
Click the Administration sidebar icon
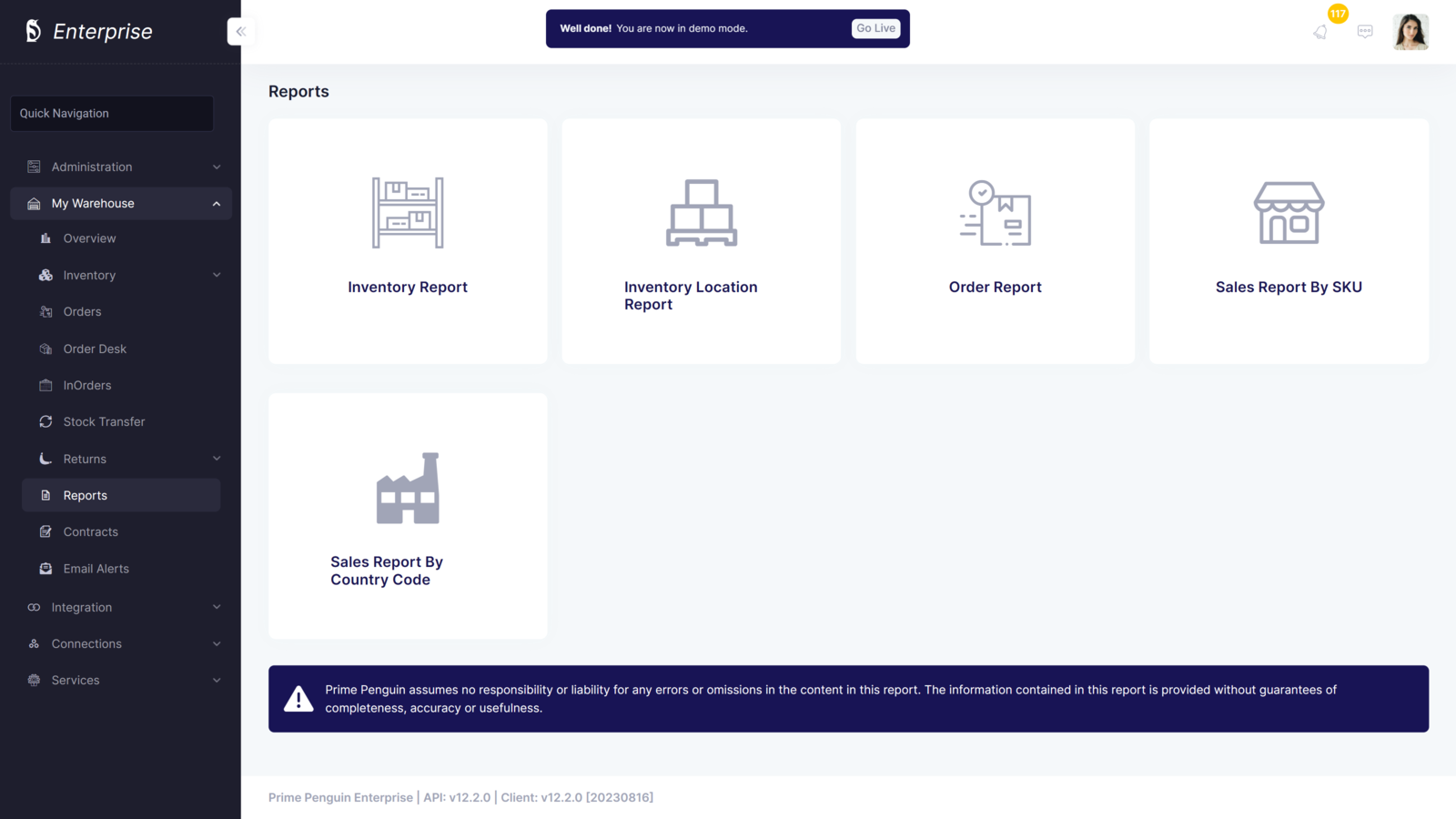point(34,167)
